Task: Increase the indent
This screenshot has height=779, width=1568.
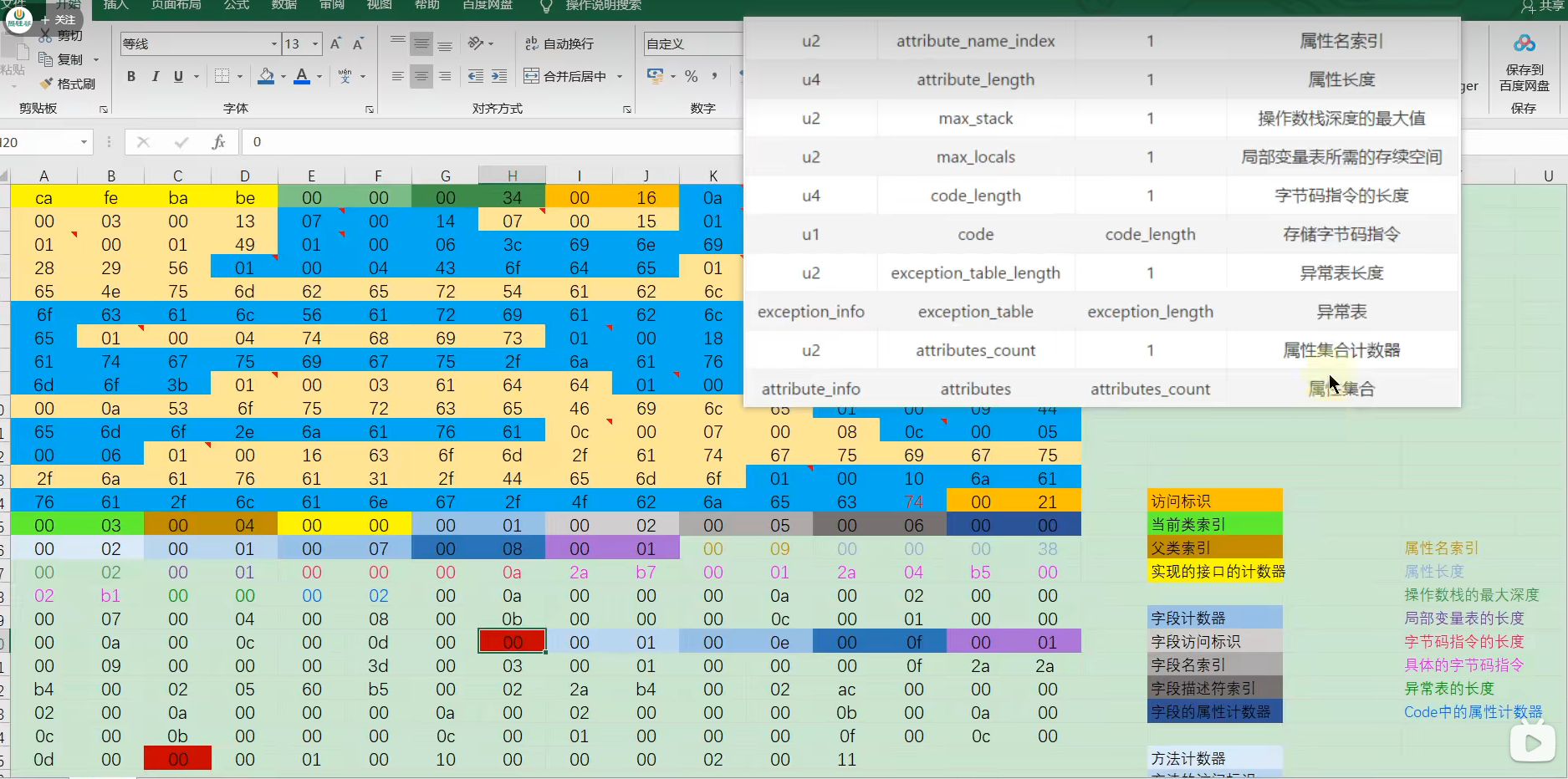Action: click(499, 76)
